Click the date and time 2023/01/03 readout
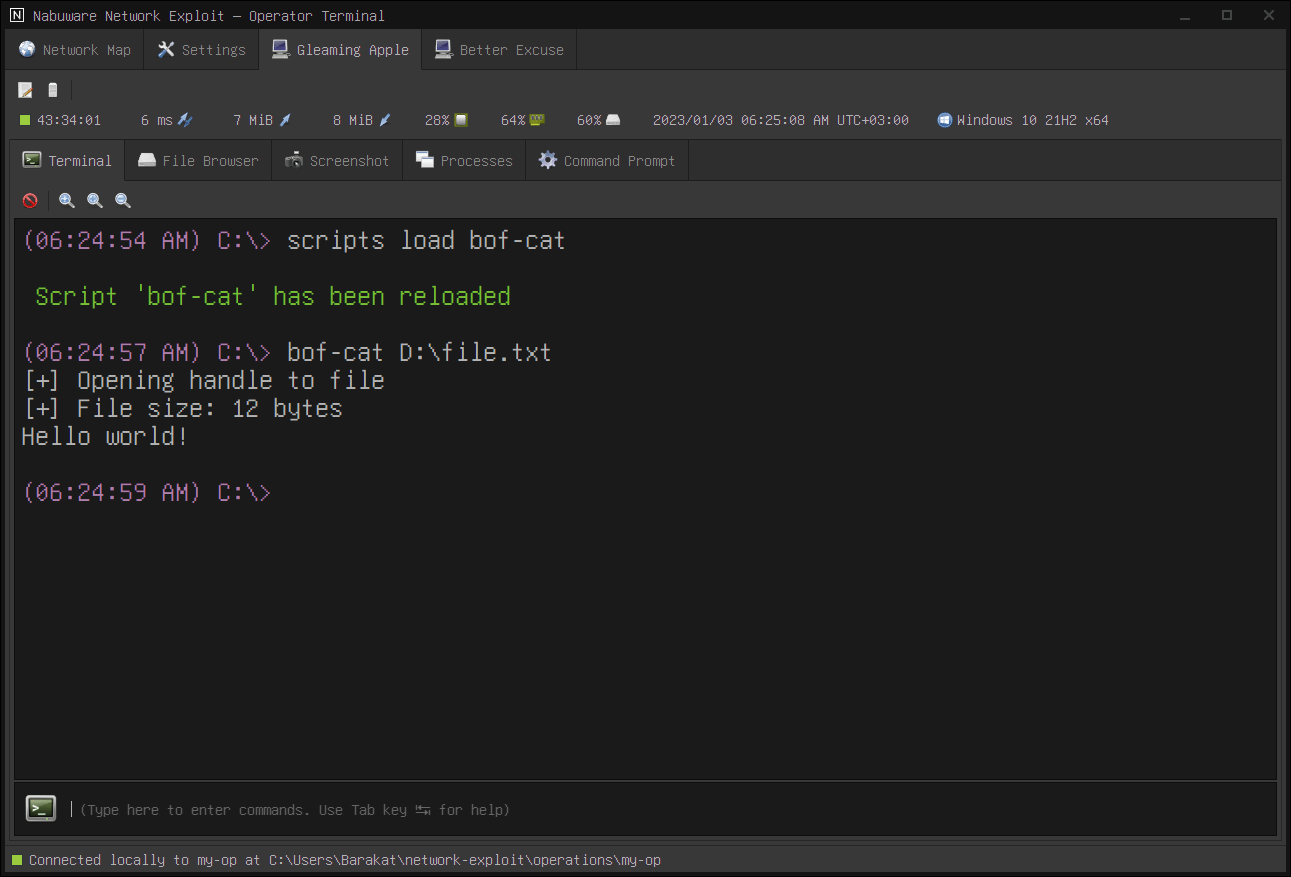Screen dimensions: 1291x877 click(781, 120)
